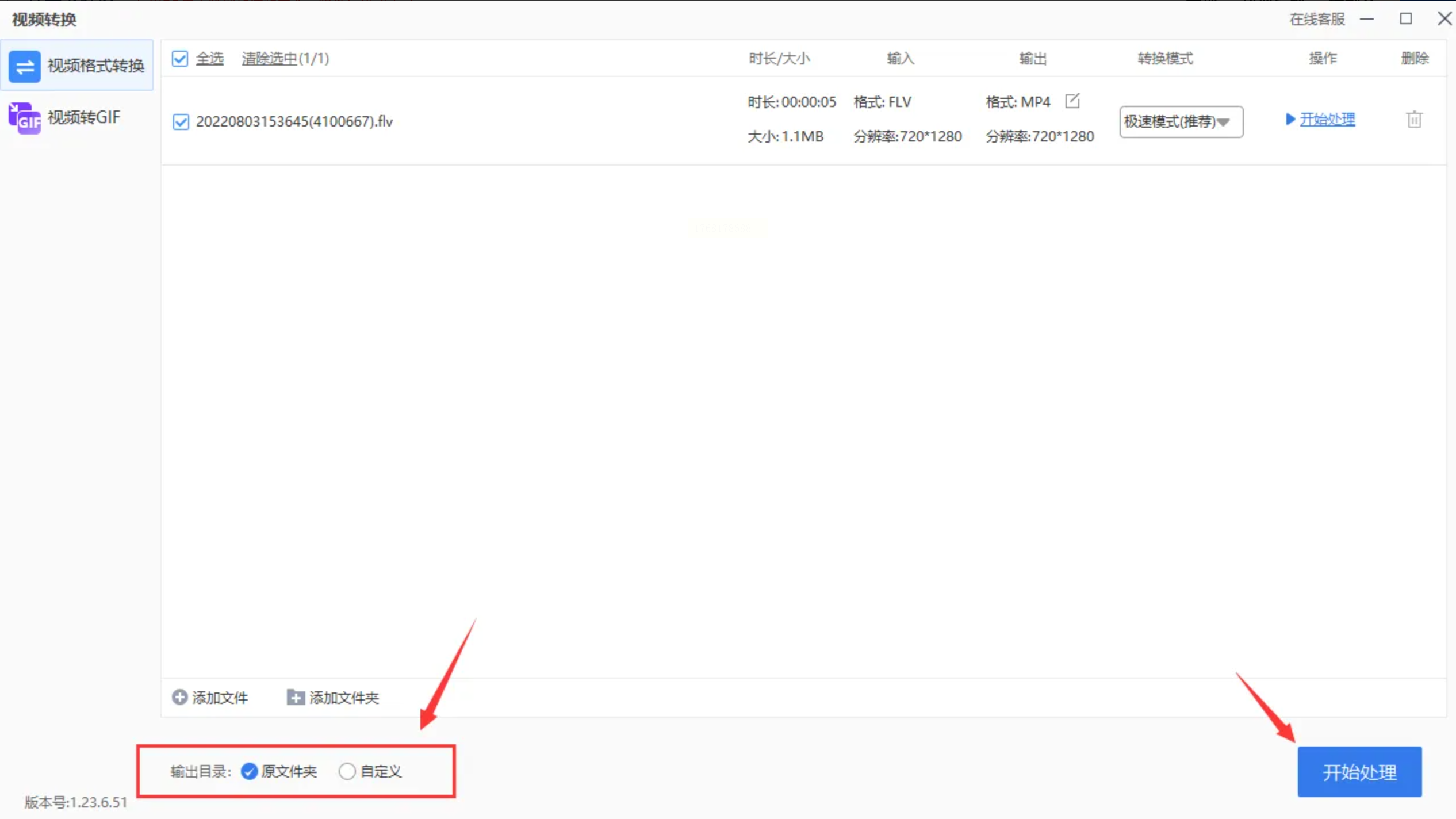
Task: Switch to 视频转GIF tab
Action: pos(84,117)
